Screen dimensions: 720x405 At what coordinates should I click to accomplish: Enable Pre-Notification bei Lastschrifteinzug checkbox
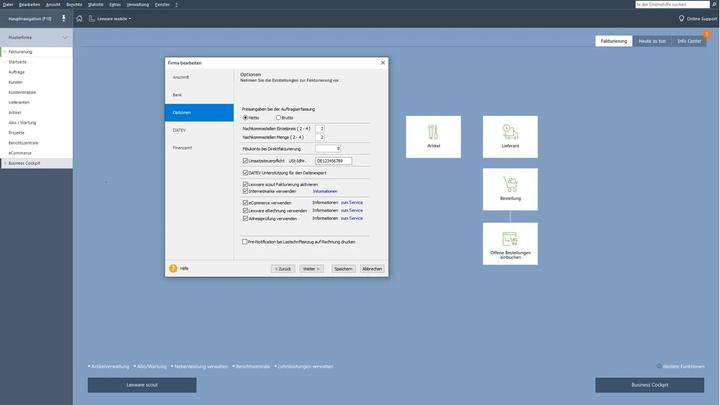(x=245, y=242)
